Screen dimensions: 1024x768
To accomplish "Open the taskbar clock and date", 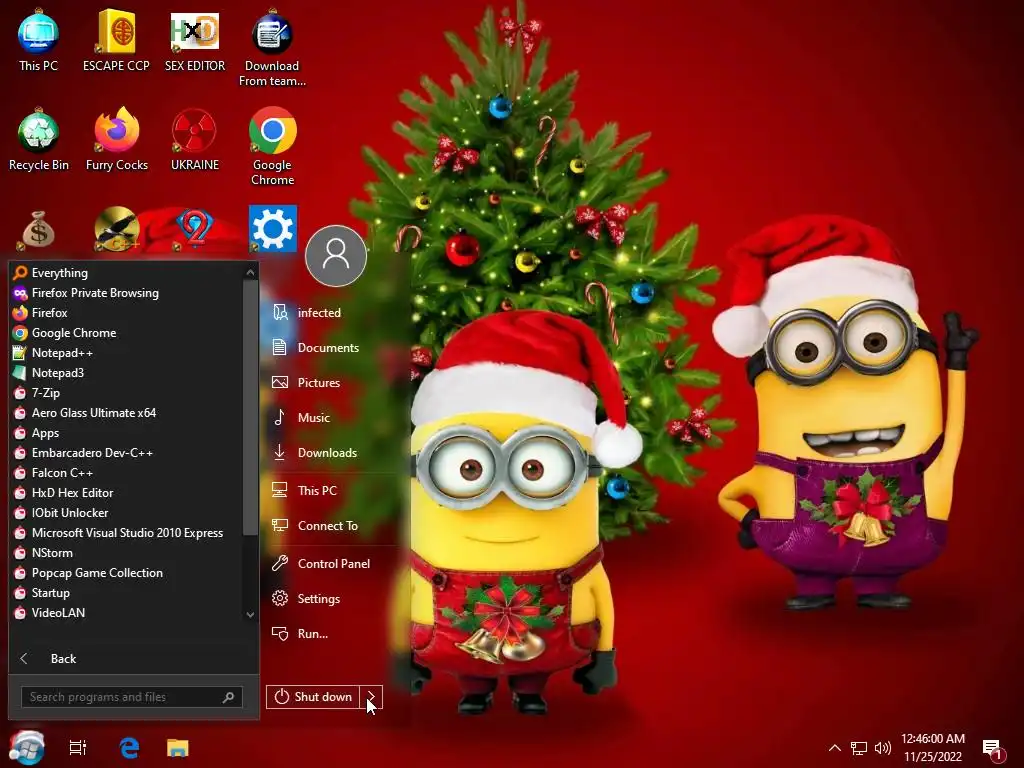I will click(x=933, y=748).
